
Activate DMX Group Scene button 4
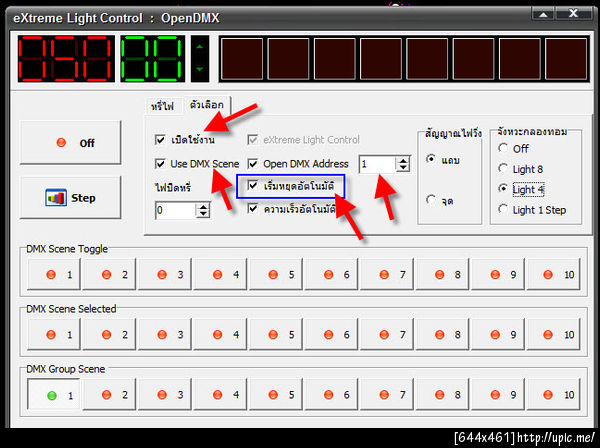pos(220,395)
